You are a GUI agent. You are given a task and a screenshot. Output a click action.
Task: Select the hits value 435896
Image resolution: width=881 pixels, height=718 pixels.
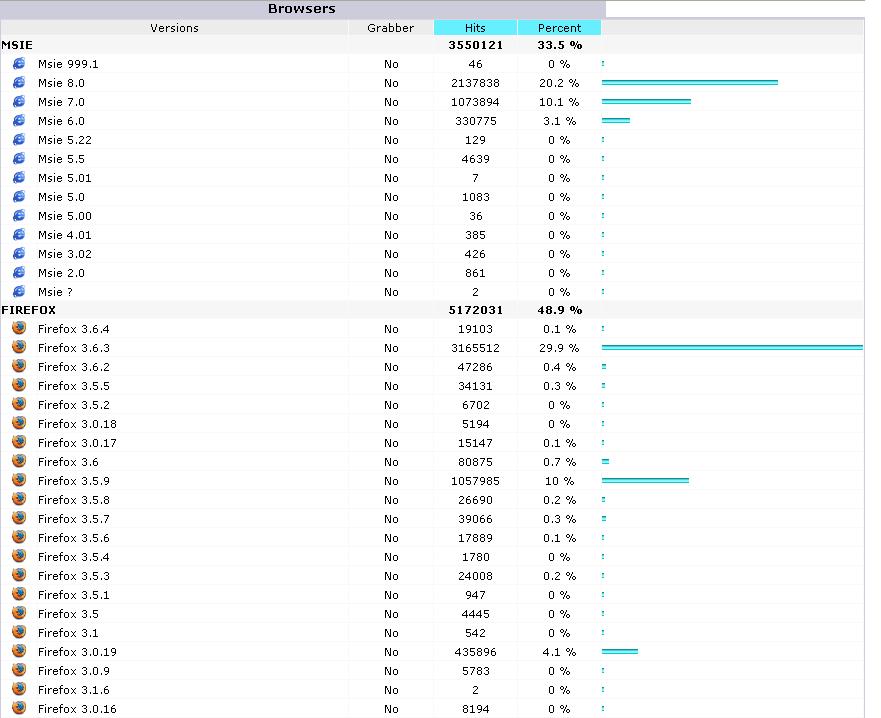[475, 652]
